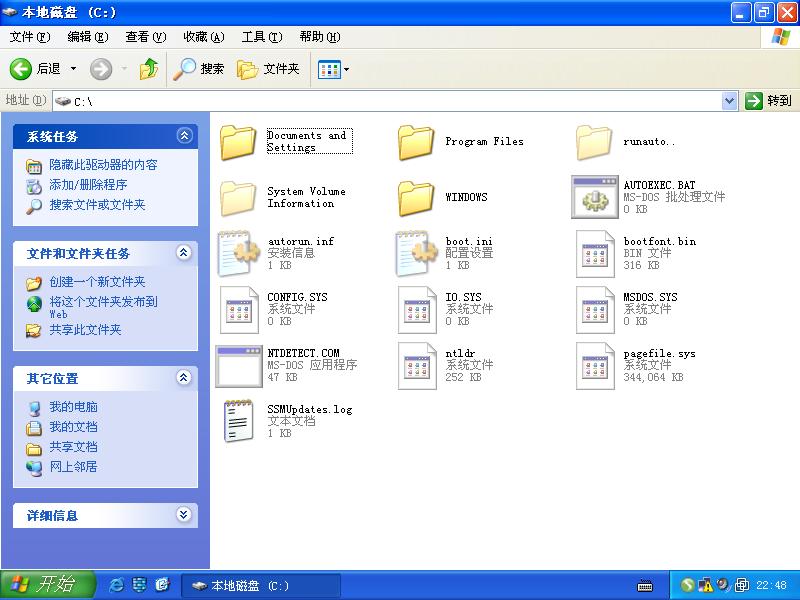This screenshot has width=800, height=600.
Task: Click the 转到 Go button
Action: (x=768, y=101)
